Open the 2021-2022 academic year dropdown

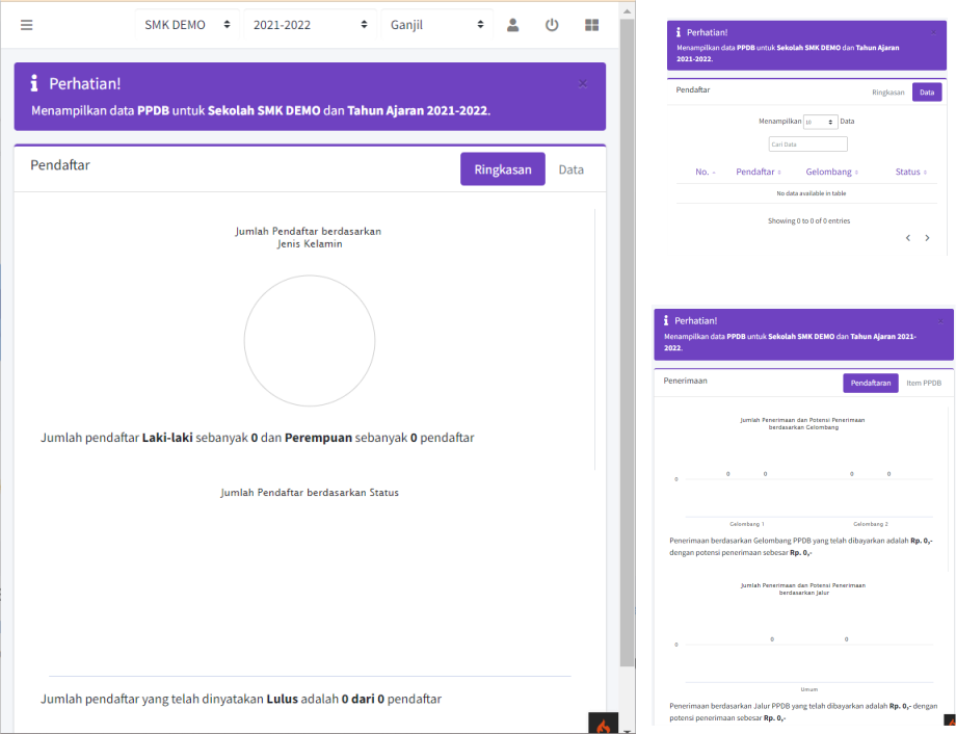310,25
